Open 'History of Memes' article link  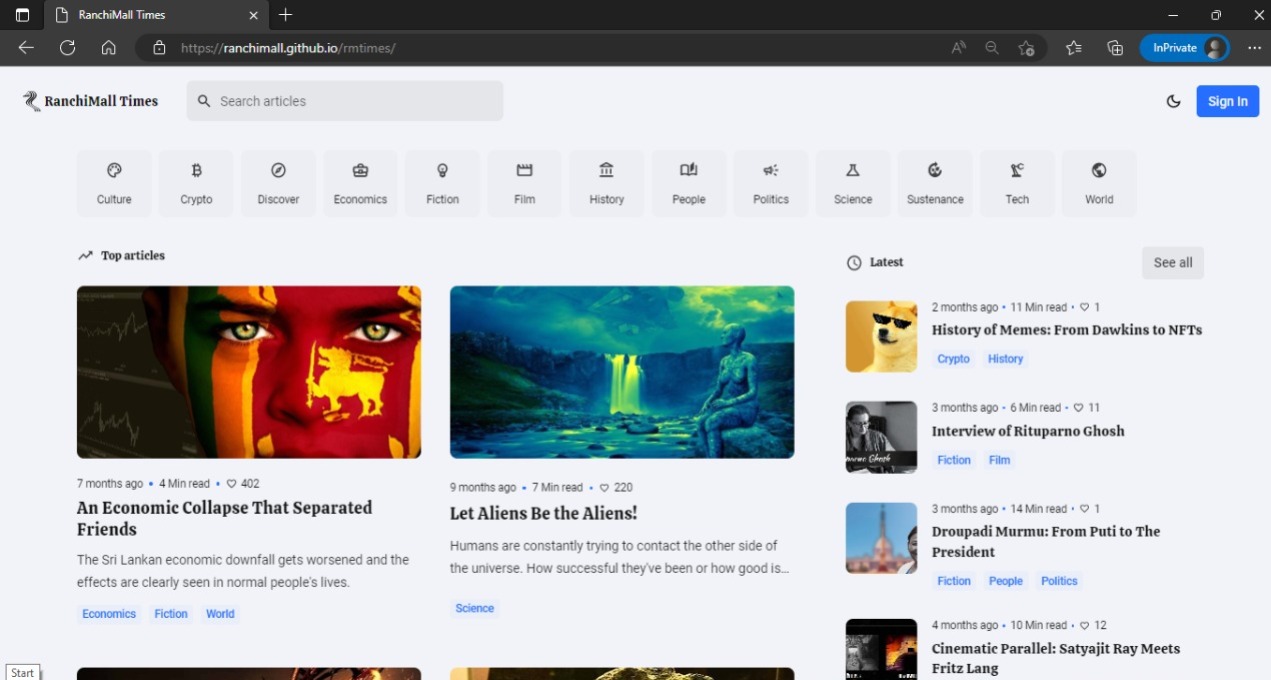(x=1066, y=330)
